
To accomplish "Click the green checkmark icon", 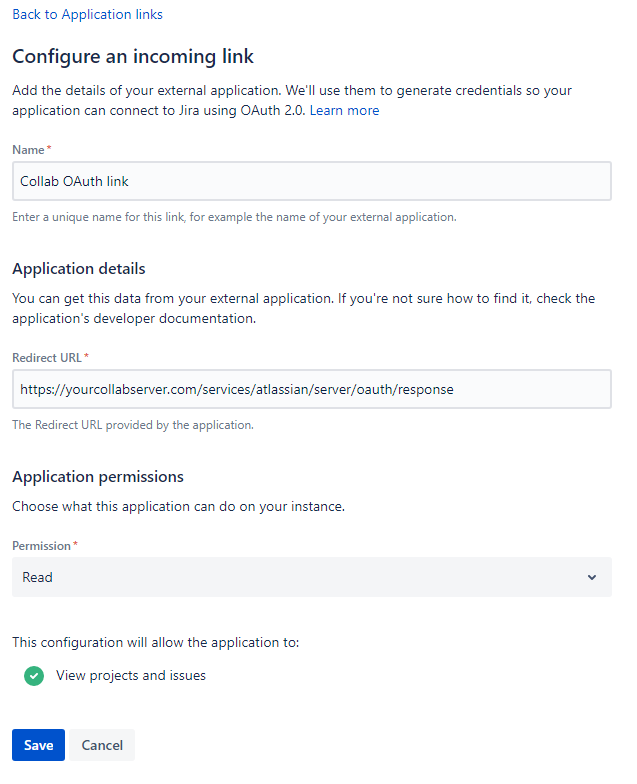I will coord(34,676).
